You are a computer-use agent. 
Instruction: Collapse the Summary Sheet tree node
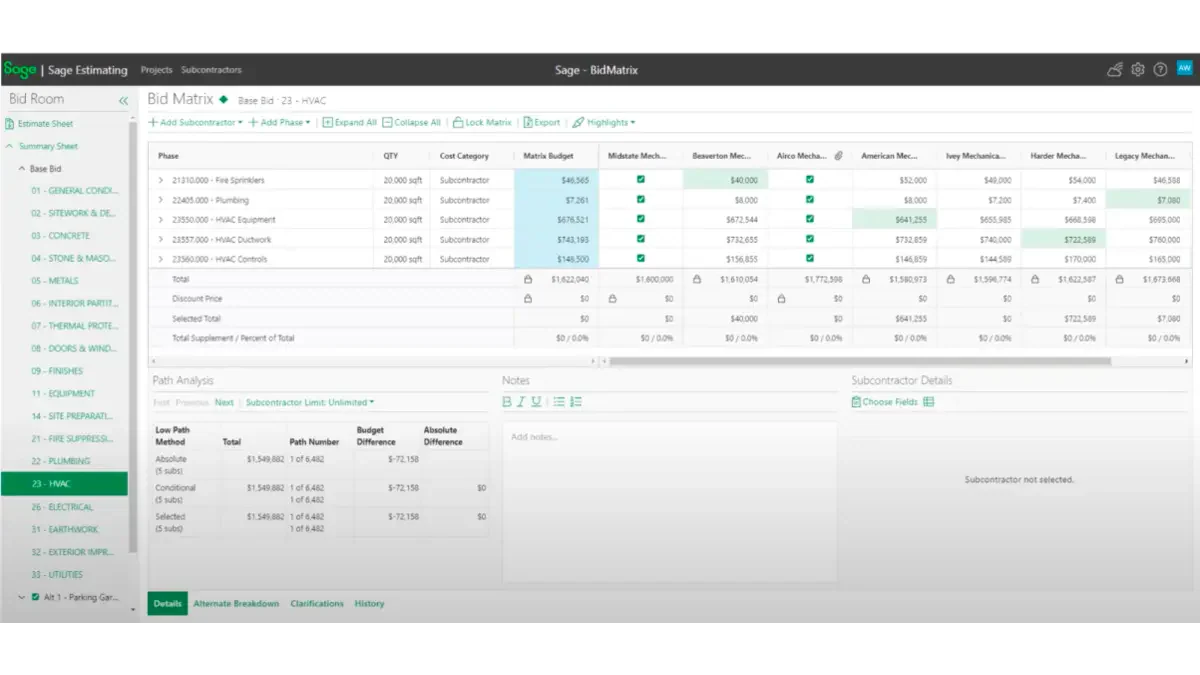9,146
